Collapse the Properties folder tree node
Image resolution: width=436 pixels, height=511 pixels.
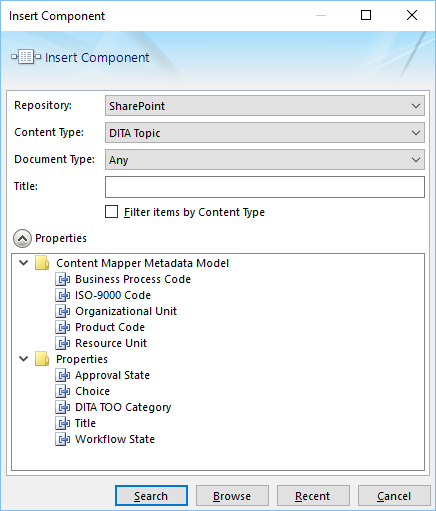pyautogui.click(x=24, y=359)
